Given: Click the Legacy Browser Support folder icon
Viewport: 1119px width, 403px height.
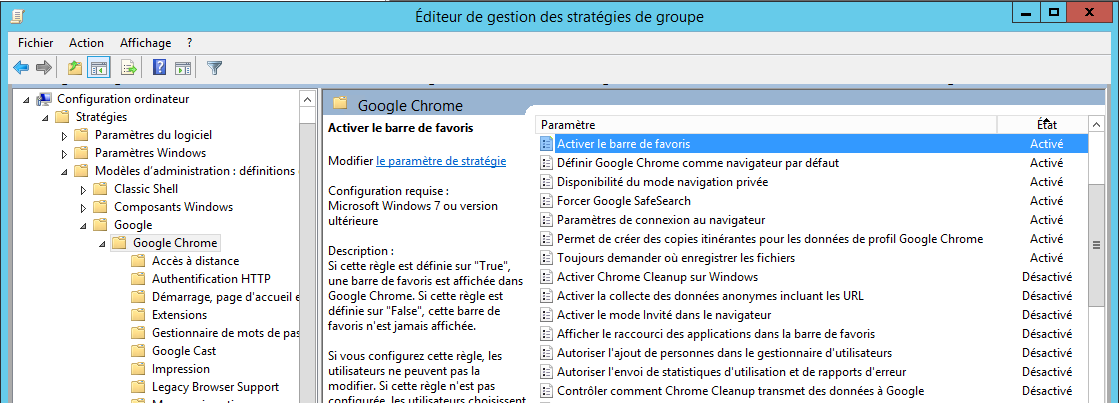Looking at the screenshot, I should (139, 387).
